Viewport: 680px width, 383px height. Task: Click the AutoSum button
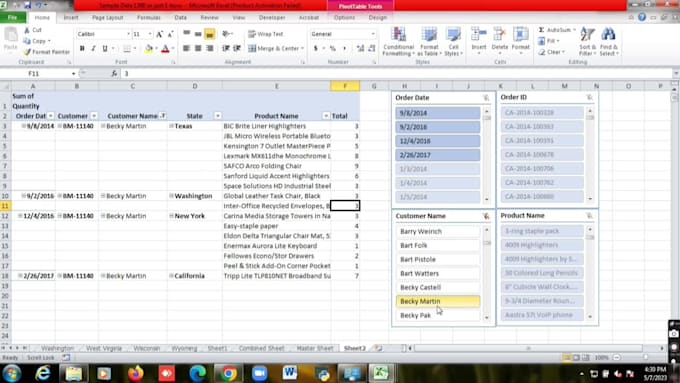tap(557, 30)
